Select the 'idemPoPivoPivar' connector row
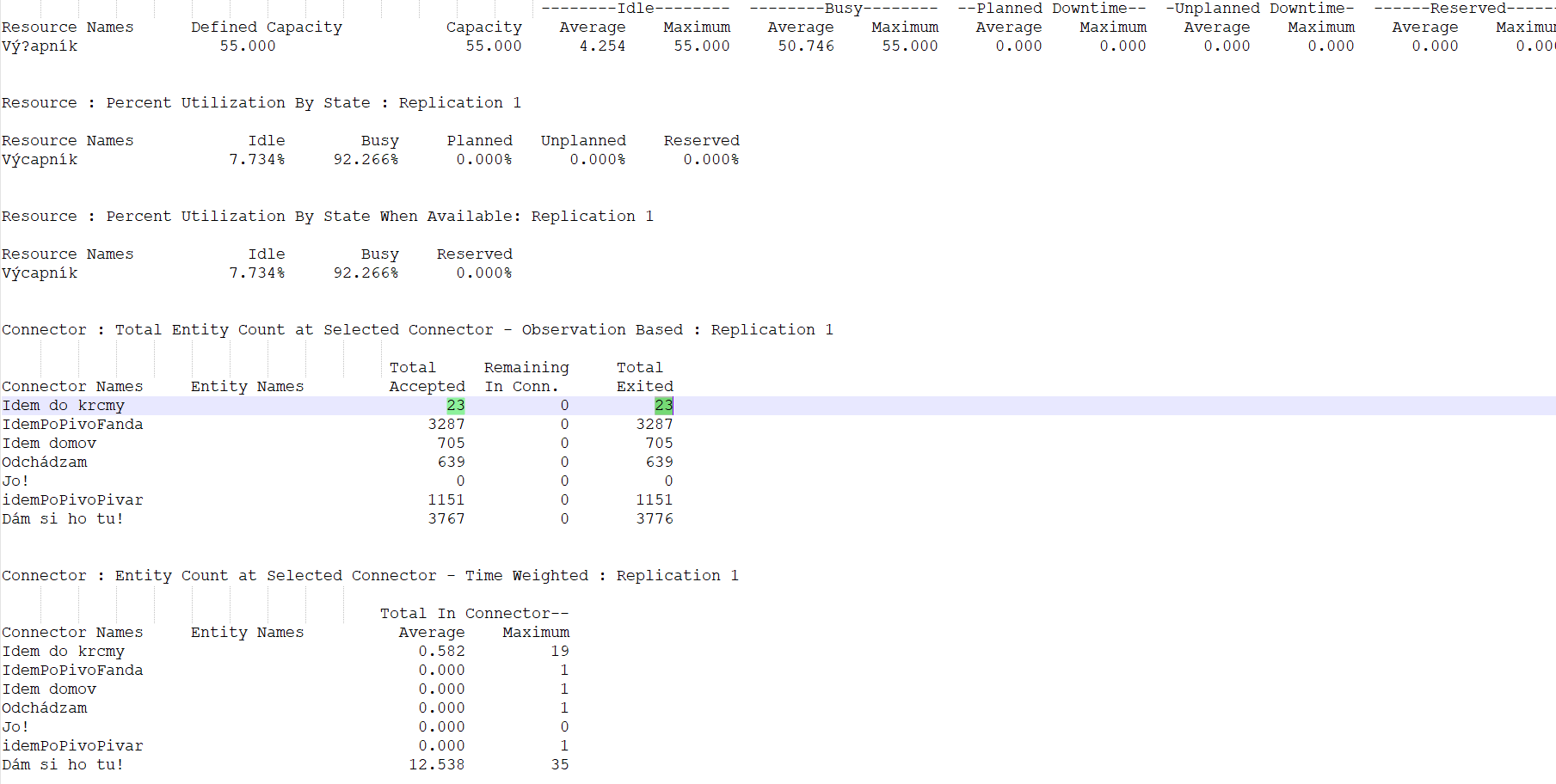Screen dimensions: 1556x784 pyautogui.click(x=73, y=499)
